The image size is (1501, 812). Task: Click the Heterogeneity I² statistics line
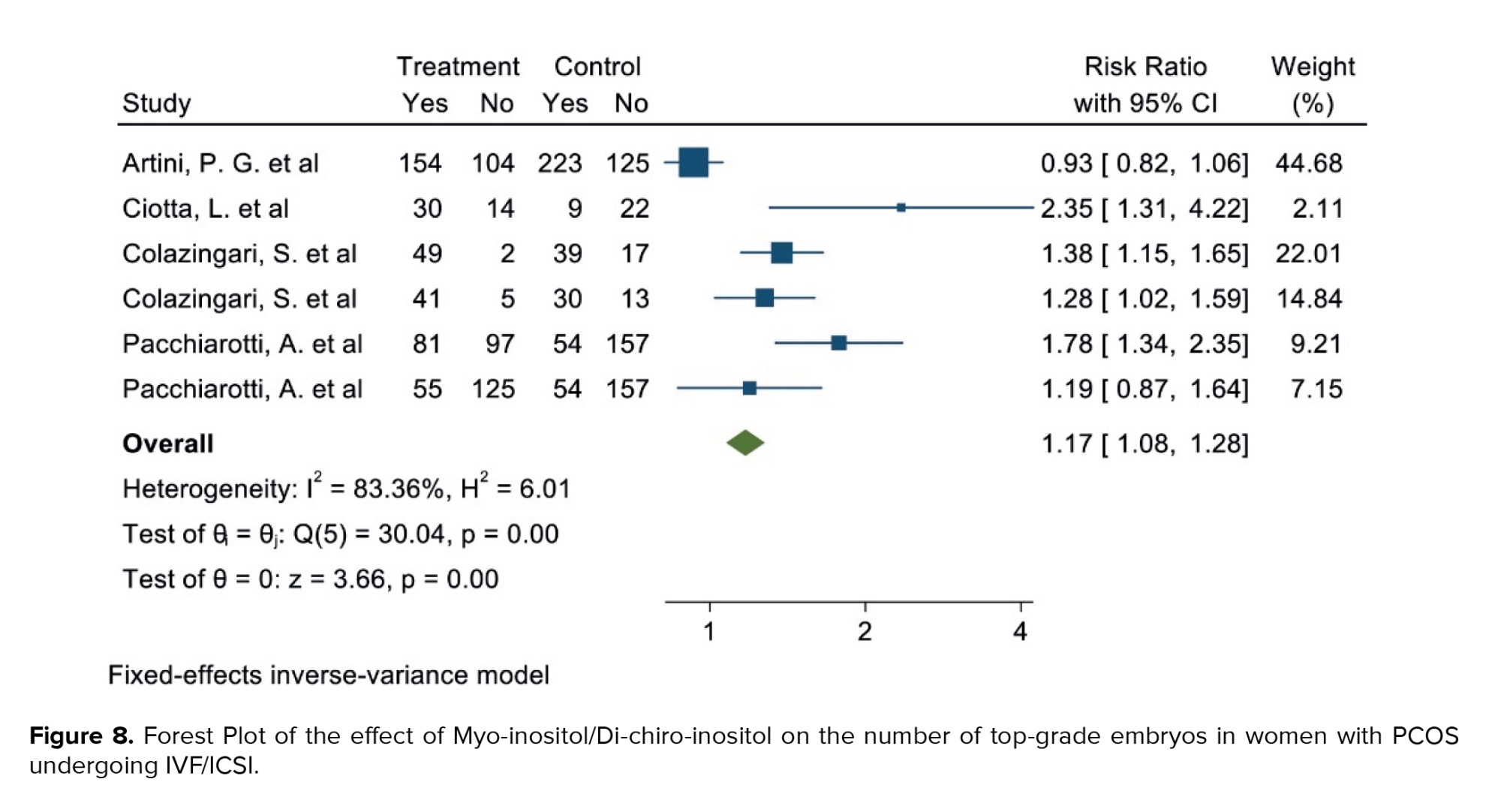[x=346, y=489]
